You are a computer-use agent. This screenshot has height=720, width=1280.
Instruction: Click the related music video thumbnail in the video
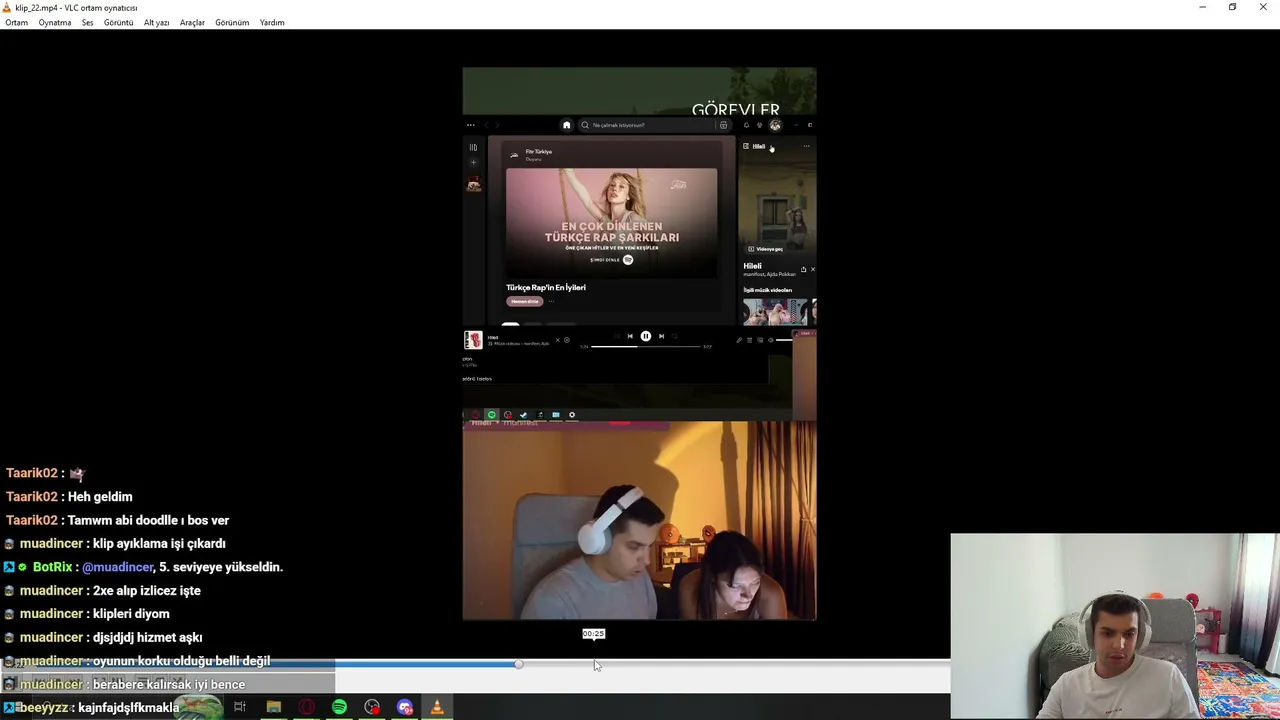coord(775,312)
